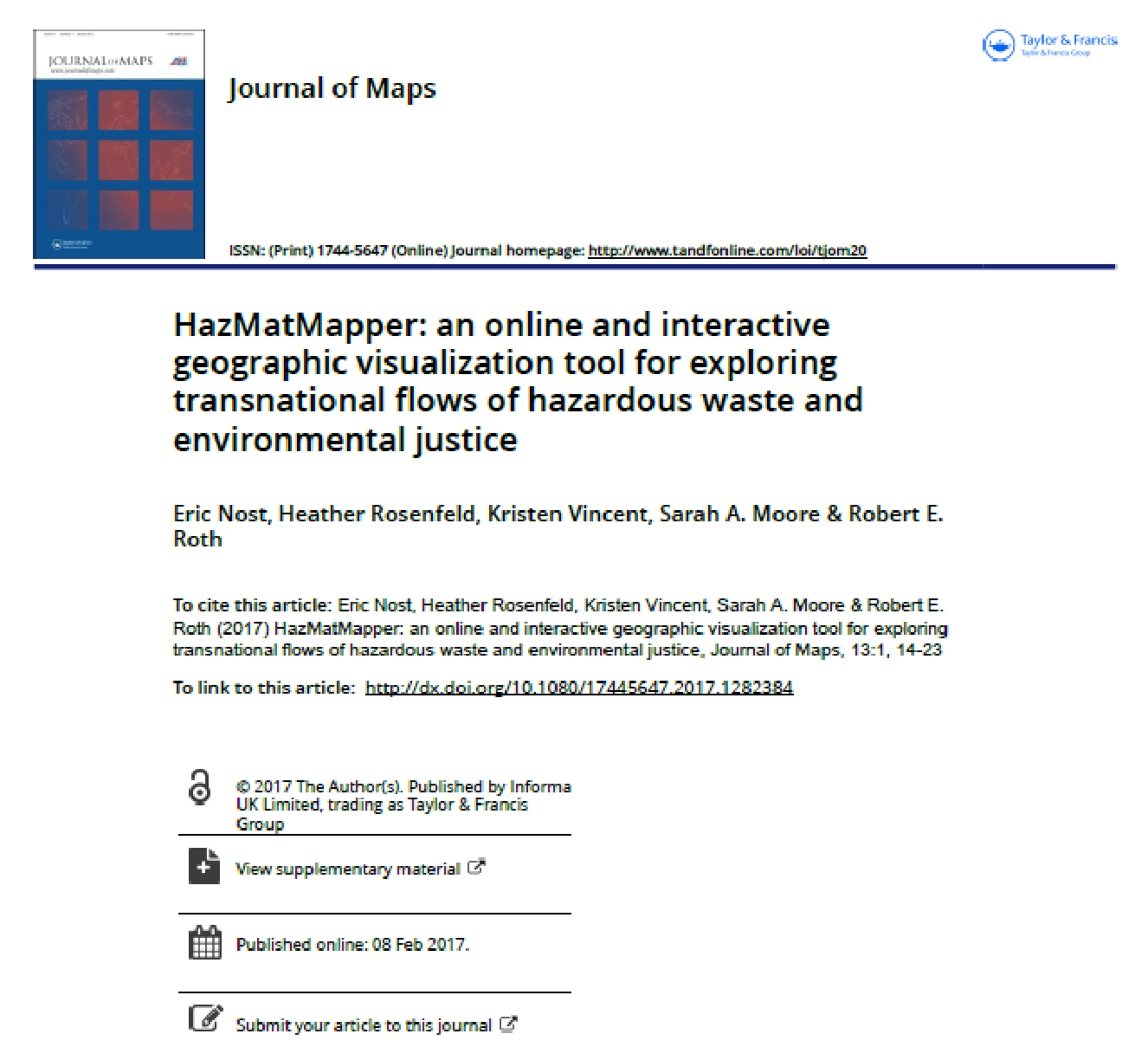The image size is (1148, 1047).
Task: Click the Journal of Maps cover thumbnail
Action: [119, 144]
